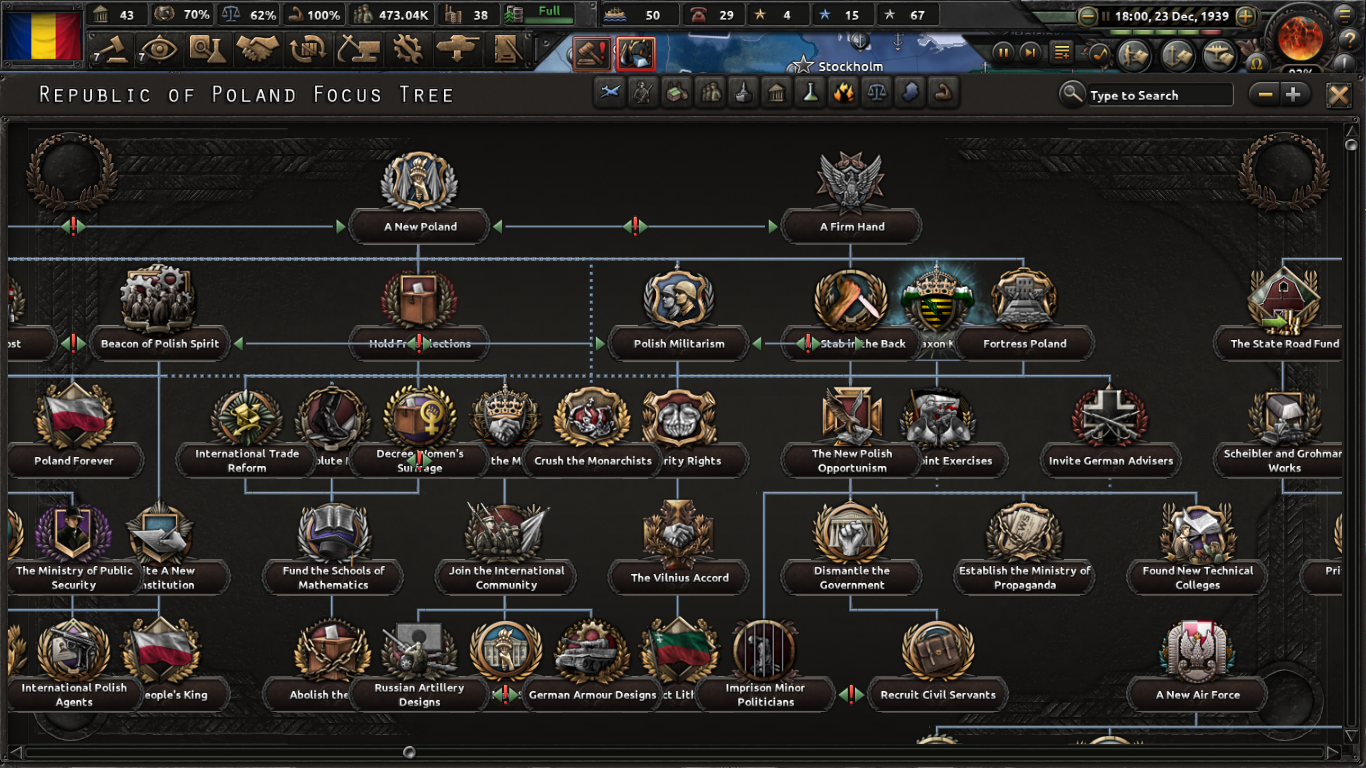Click the step-forward speed button
The height and width of the screenshot is (768, 1366).
click(1029, 52)
